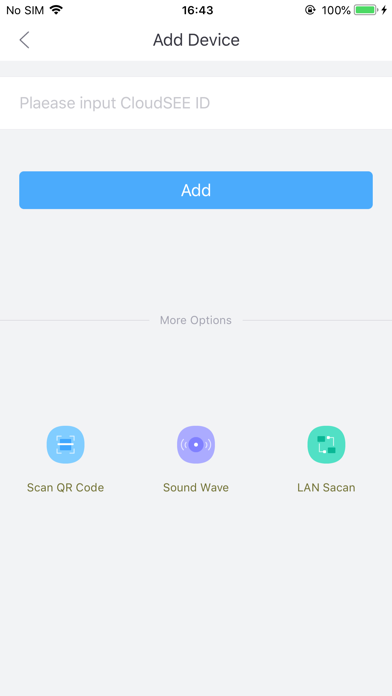Select the Scan QR Code text label

coord(65,487)
